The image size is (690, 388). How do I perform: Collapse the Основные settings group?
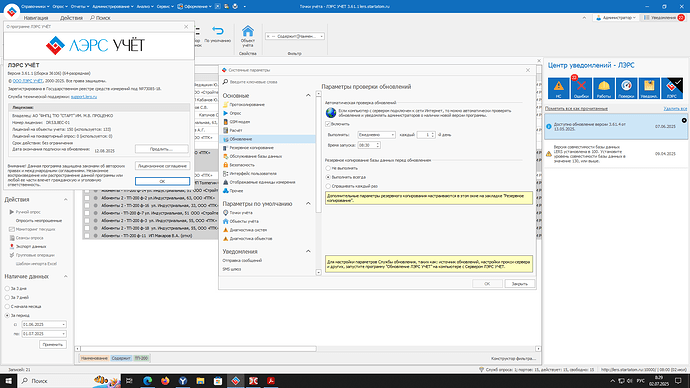(x=308, y=95)
